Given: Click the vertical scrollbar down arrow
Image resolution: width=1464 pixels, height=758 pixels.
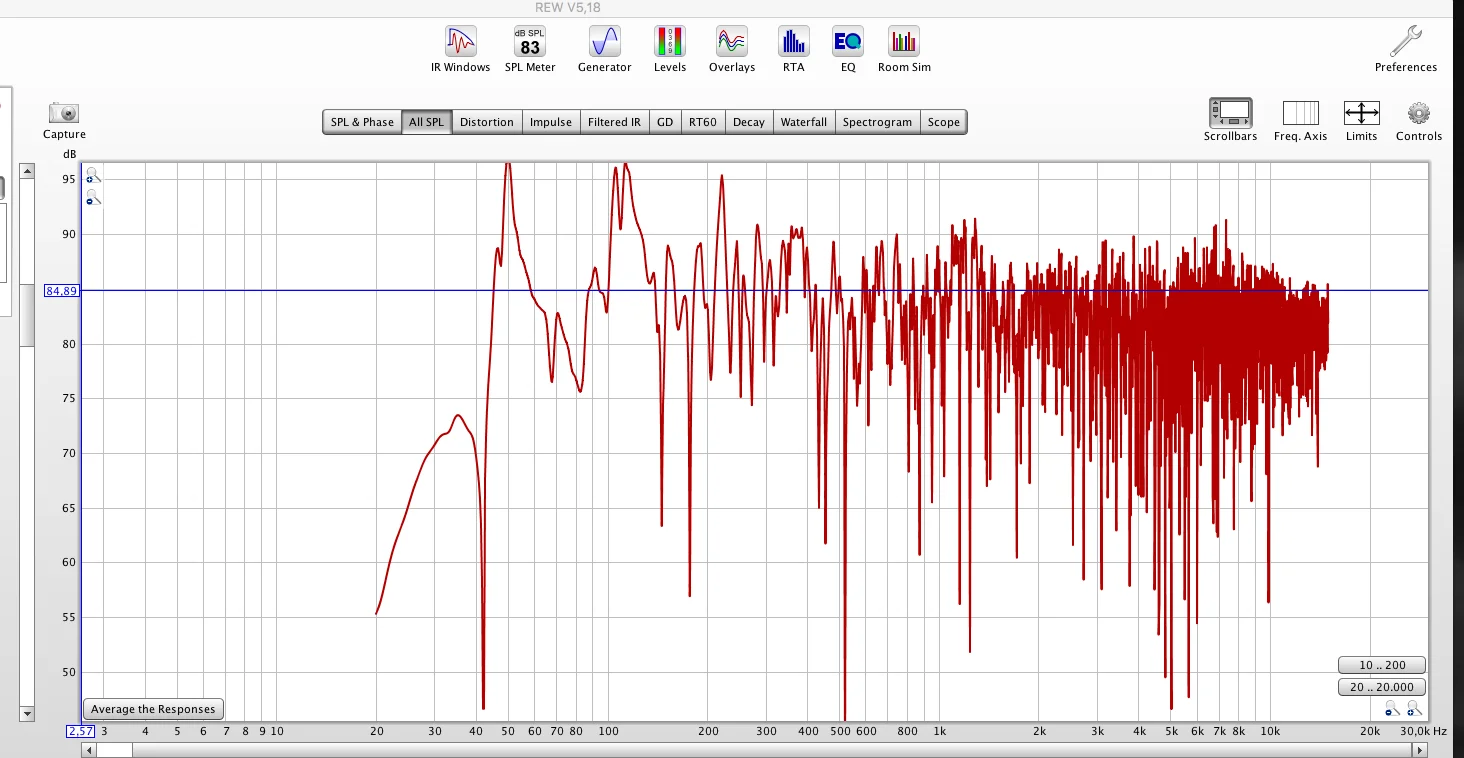Looking at the screenshot, I should [x=28, y=714].
